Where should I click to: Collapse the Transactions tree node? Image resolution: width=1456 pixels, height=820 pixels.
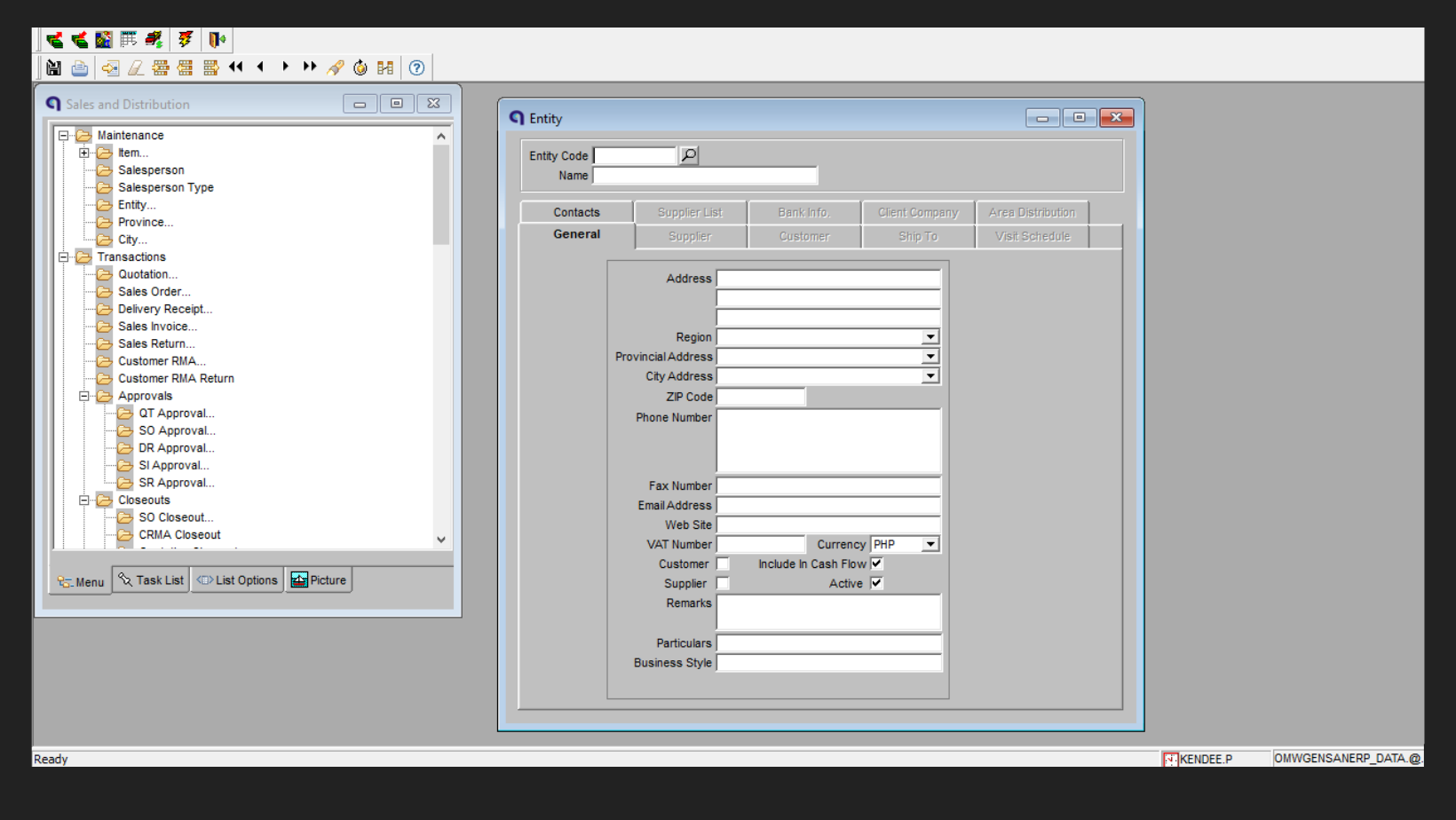[x=64, y=257]
